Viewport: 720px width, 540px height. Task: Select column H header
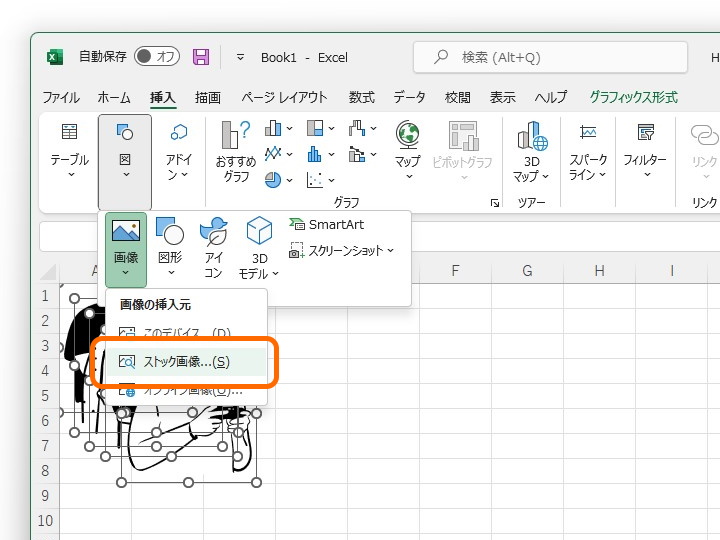599,271
